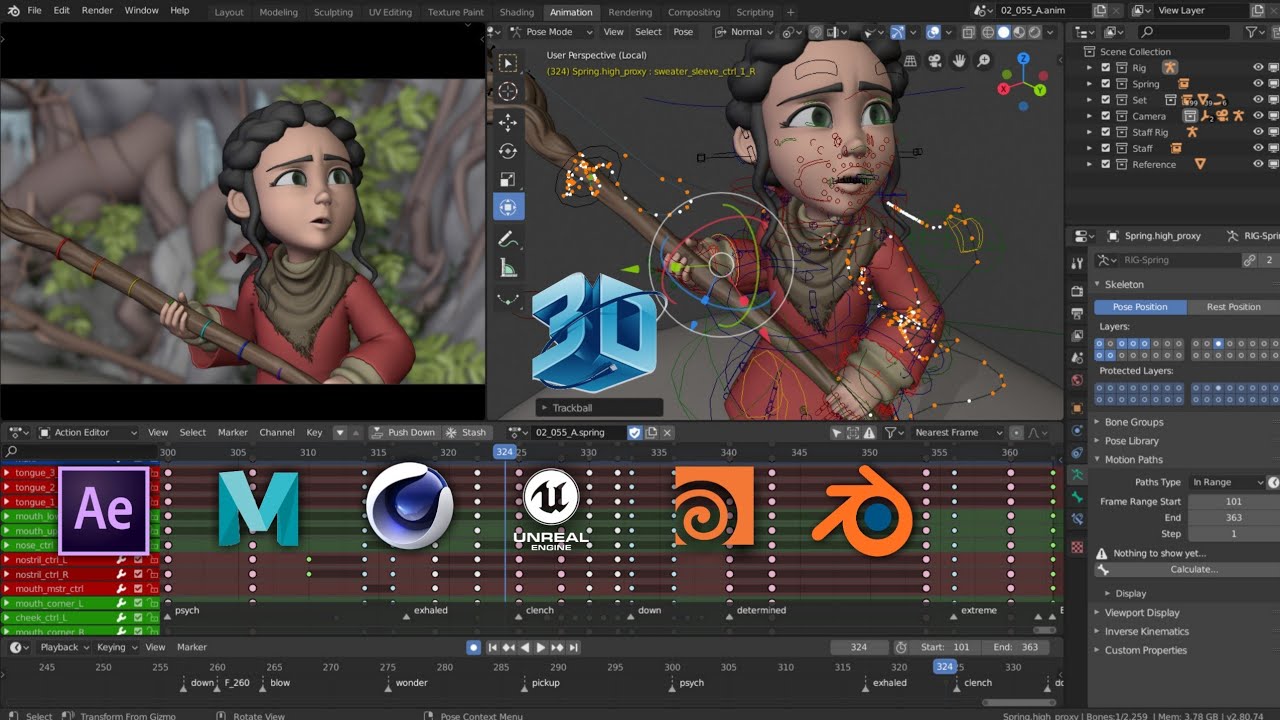The image size is (1280, 720).
Task: Collapse the Skeleton panel
Action: pyautogui.click(x=1124, y=284)
